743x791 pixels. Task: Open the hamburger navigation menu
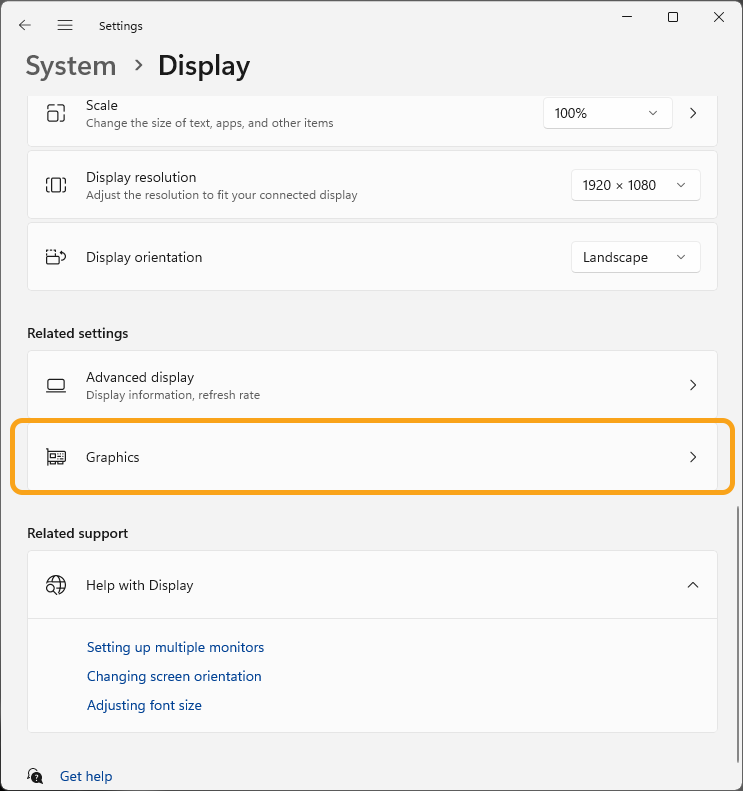[x=65, y=25]
